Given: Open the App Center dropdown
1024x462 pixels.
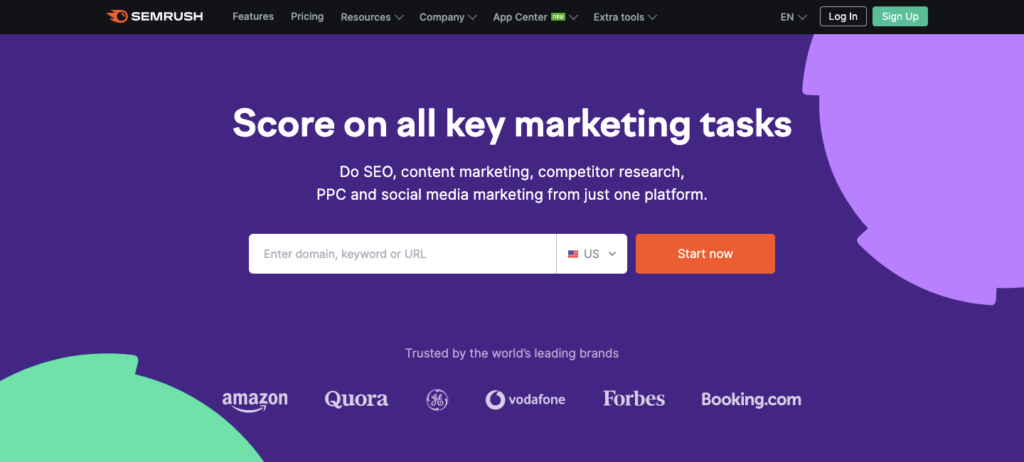Looking at the screenshot, I should (534, 17).
